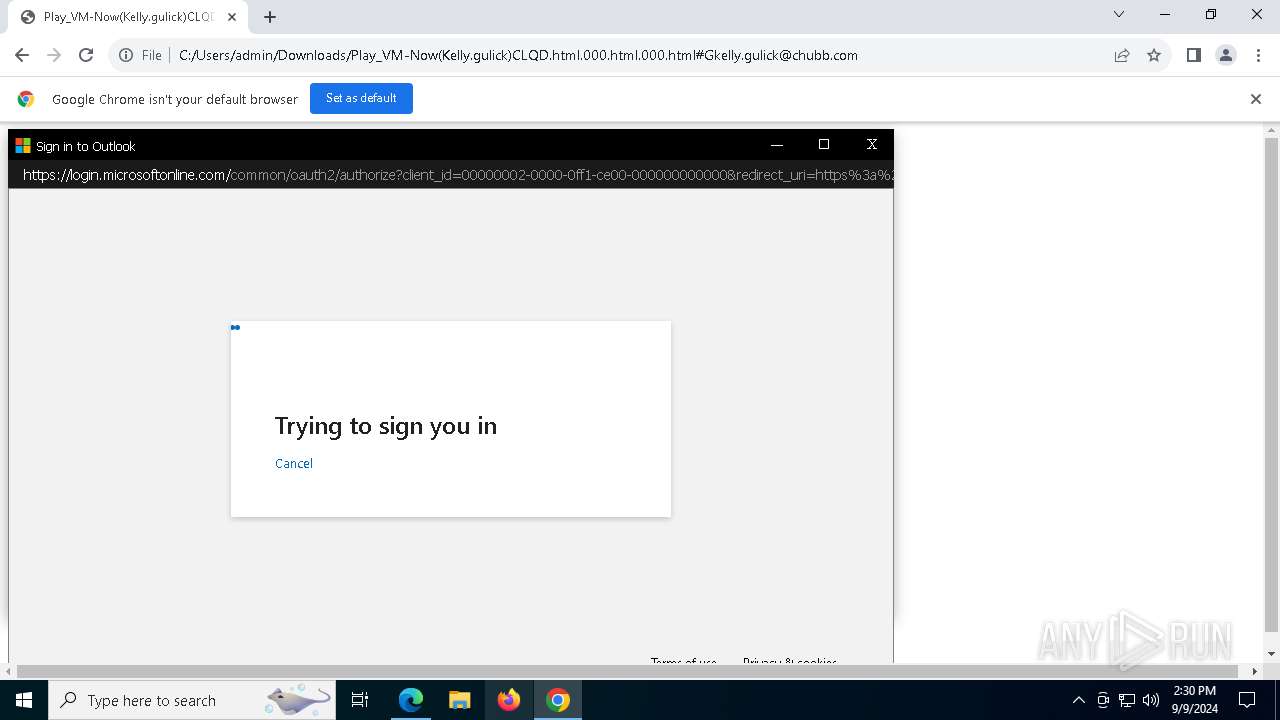Screen dimensions: 1280x720
Task: Click the vertical page scrollbar
Action: click(x=1271, y=384)
